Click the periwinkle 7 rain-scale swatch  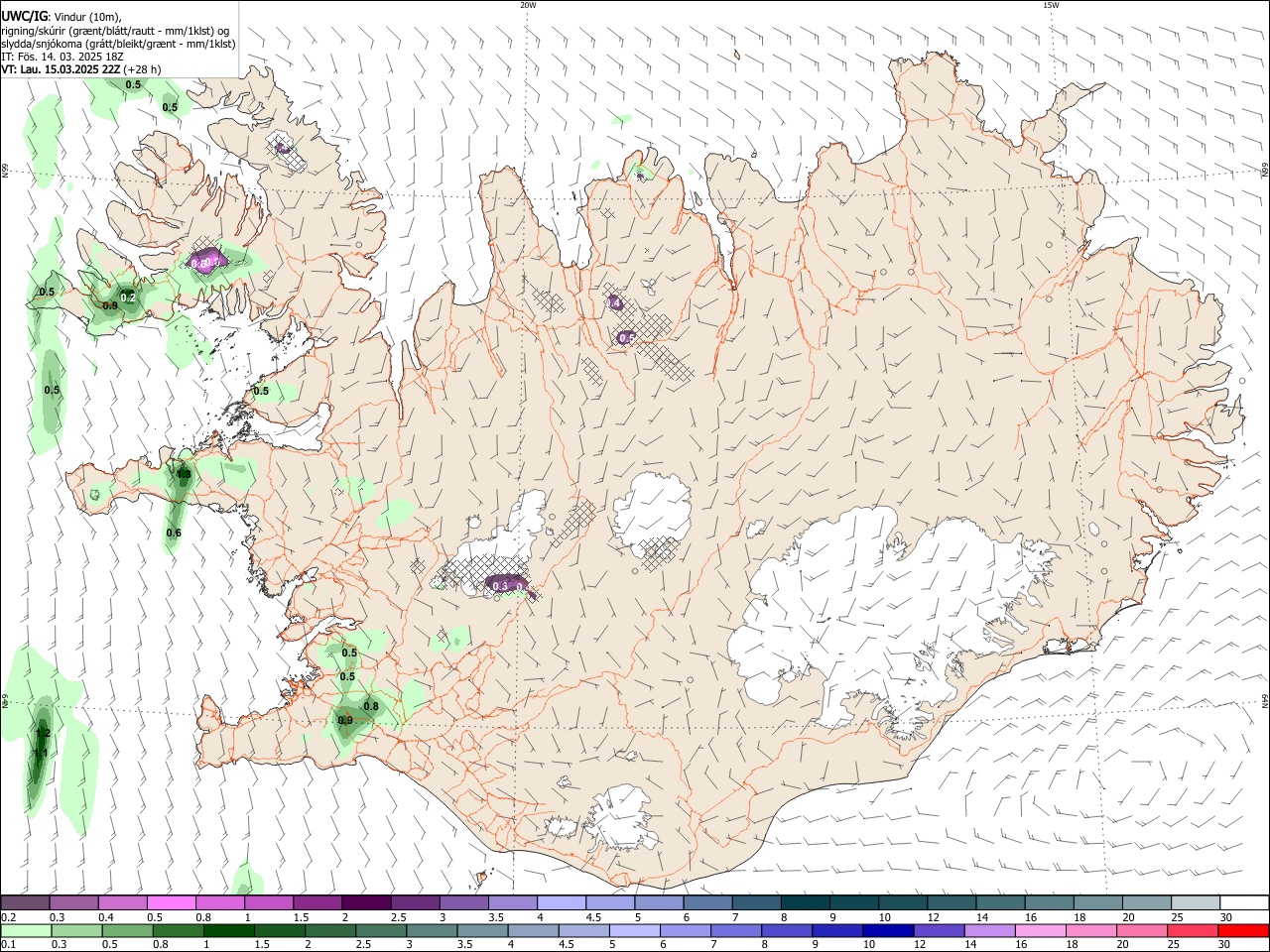click(x=734, y=930)
